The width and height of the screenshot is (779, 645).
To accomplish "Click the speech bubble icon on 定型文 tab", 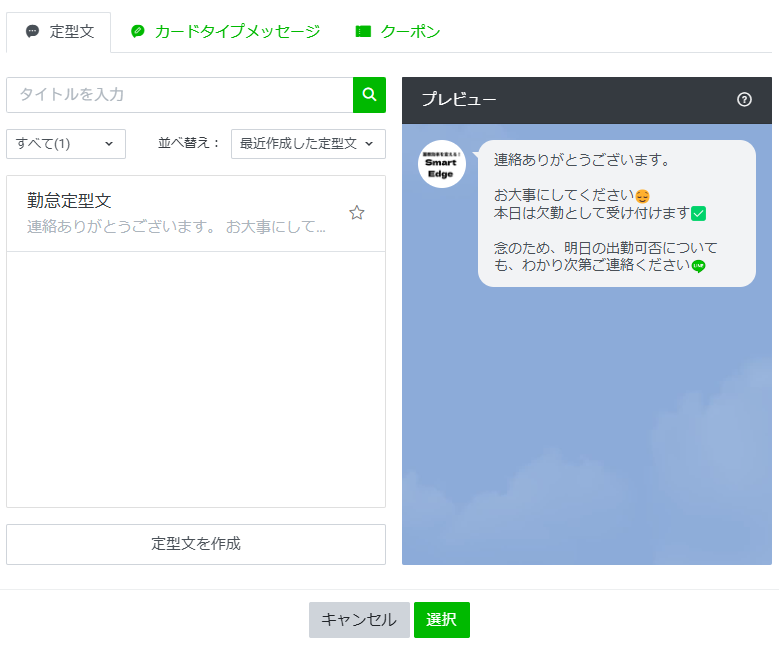I will (x=32, y=31).
